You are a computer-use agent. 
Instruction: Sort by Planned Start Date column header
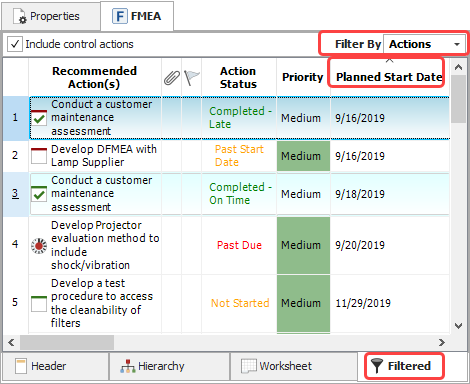point(389,77)
